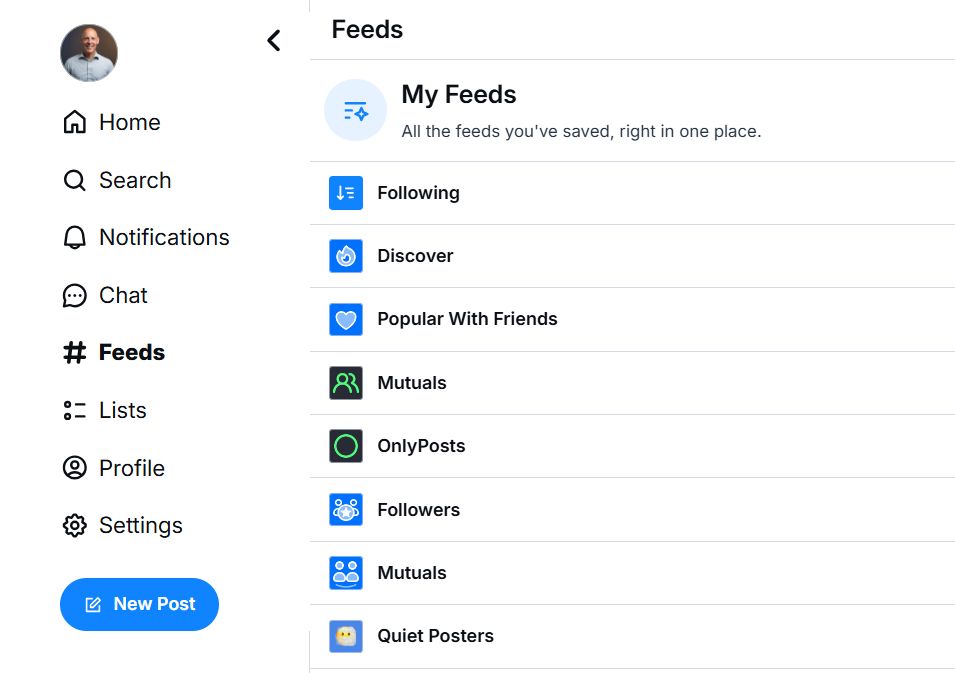
Task: Click the New Post button
Action: (x=139, y=604)
